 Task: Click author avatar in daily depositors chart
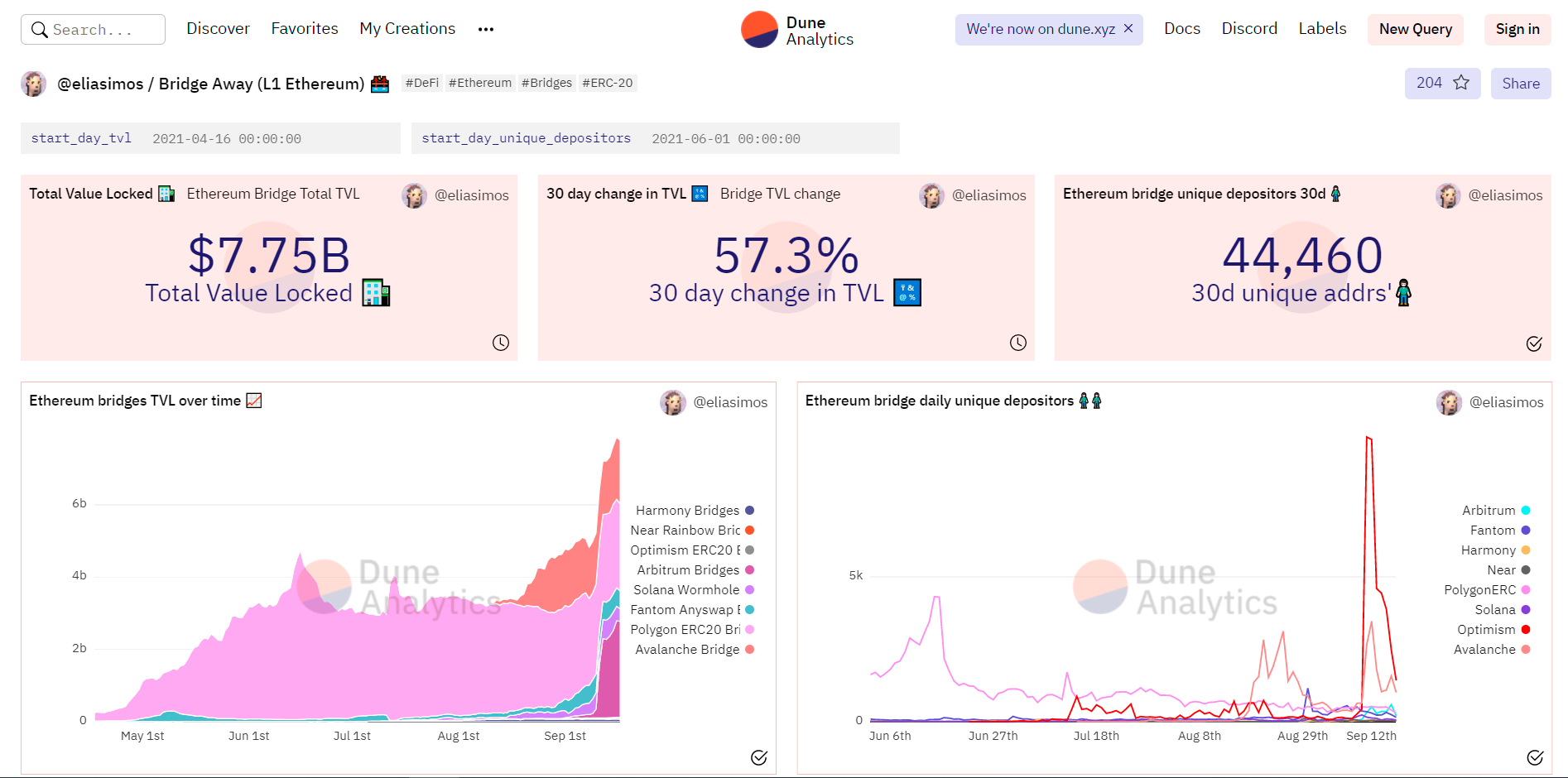point(1450,402)
